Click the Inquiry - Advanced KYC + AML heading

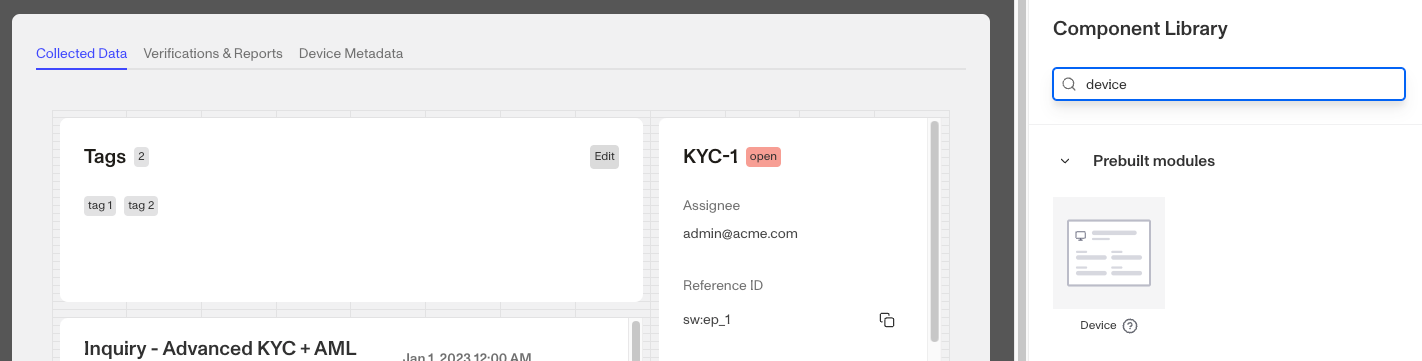[x=220, y=349]
